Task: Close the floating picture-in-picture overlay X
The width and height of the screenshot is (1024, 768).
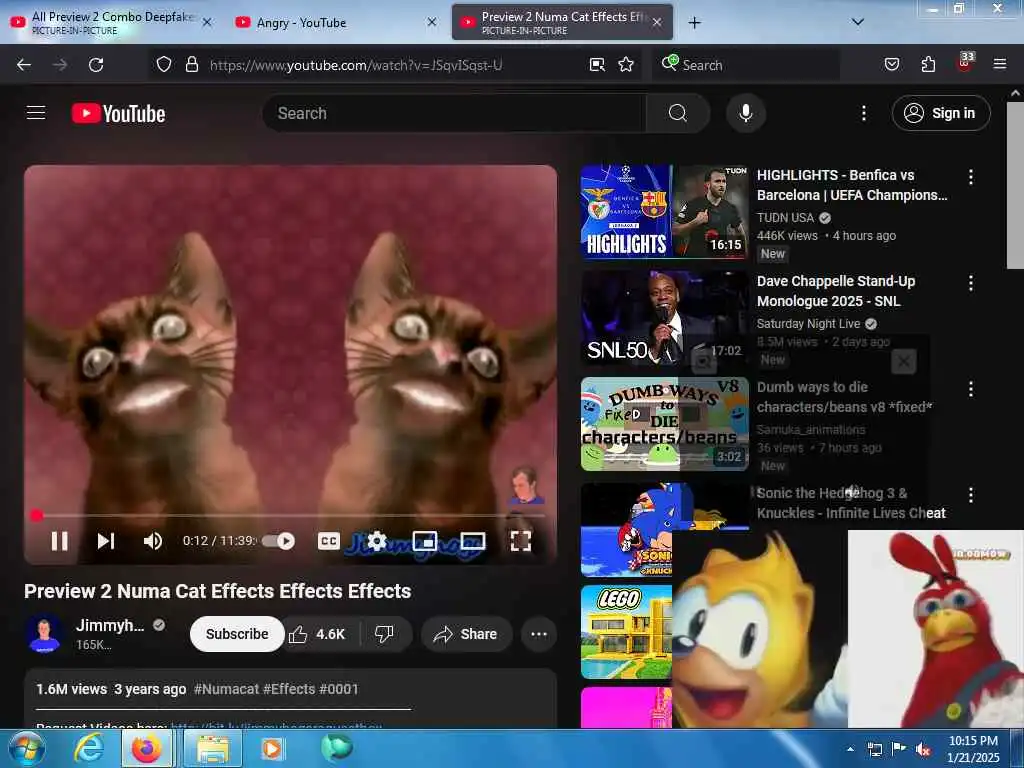Action: coord(904,360)
